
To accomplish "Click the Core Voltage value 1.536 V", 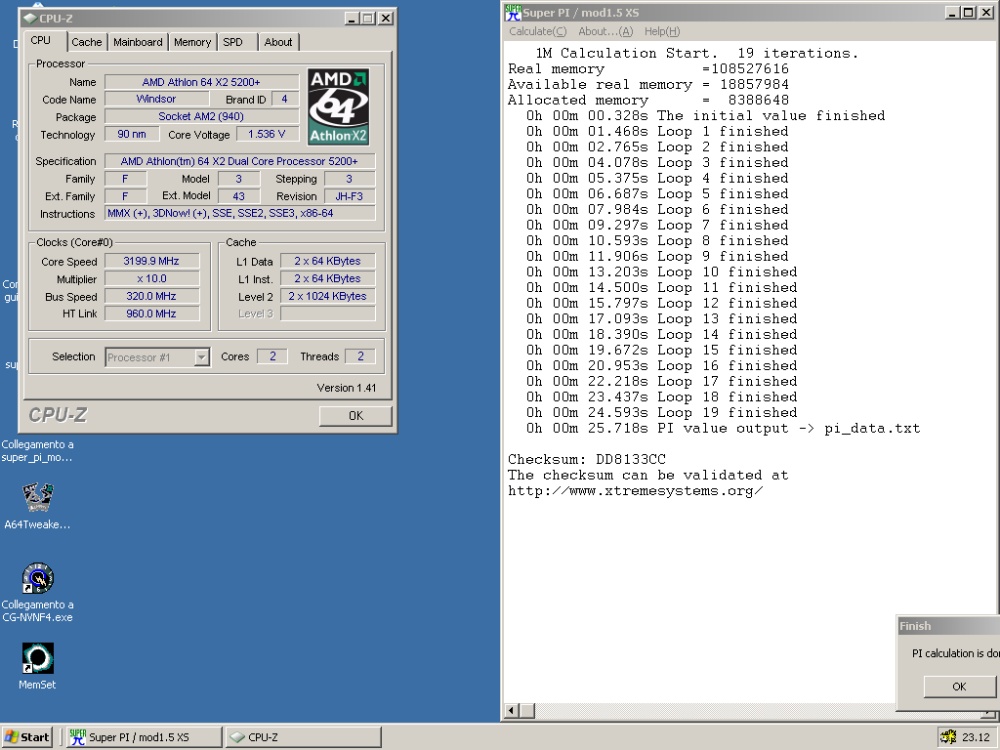I will tap(267, 134).
